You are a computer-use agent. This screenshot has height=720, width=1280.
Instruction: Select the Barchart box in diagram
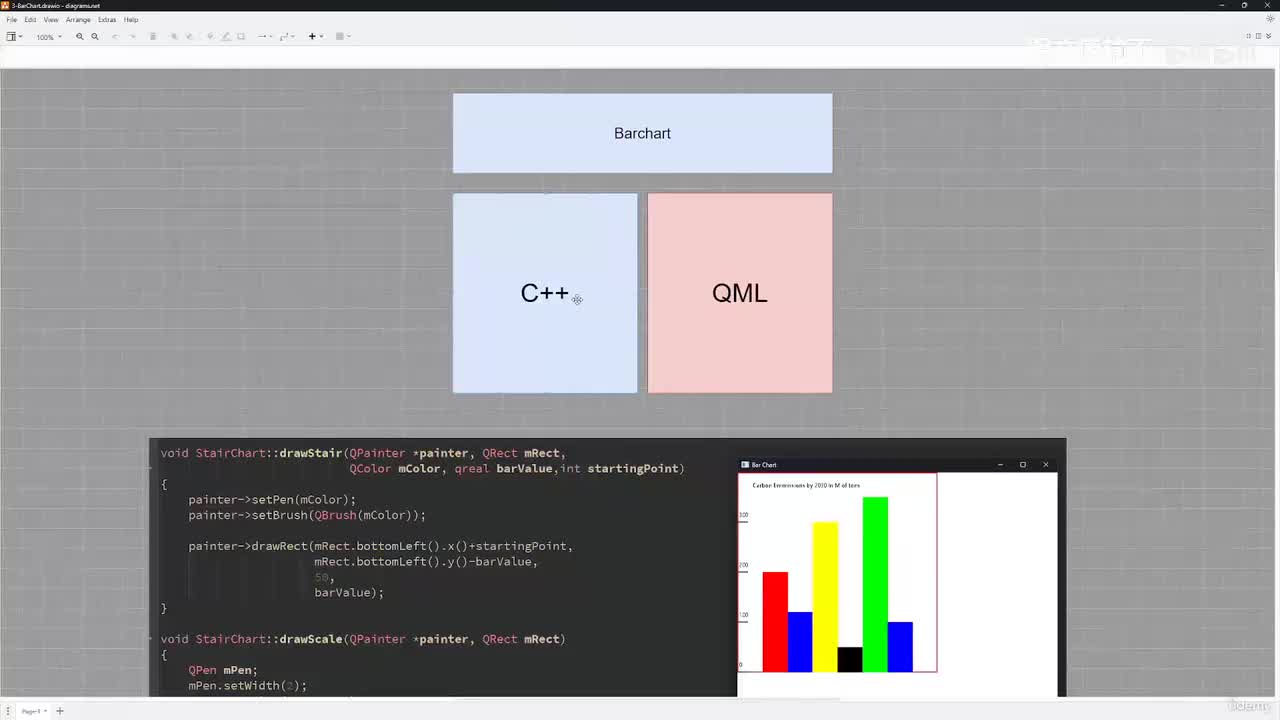pyautogui.click(x=642, y=133)
